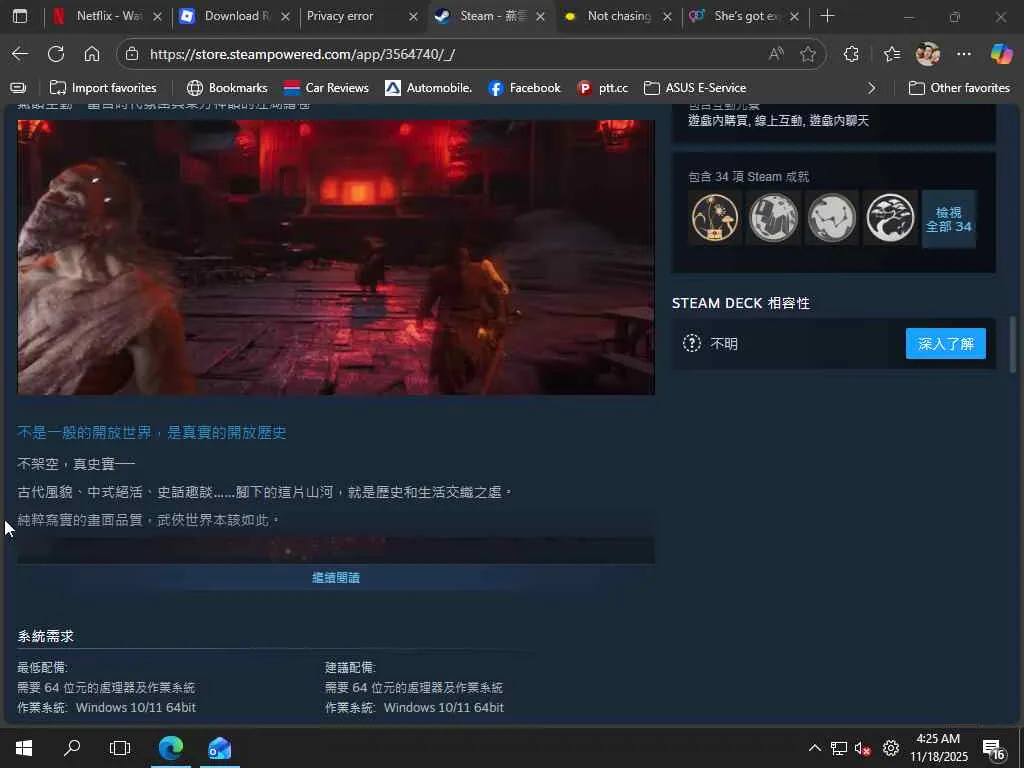Image resolution: width=1024 pixels, height=768 pixels.
Task: Open the browser home page
Action: (92, 54)
